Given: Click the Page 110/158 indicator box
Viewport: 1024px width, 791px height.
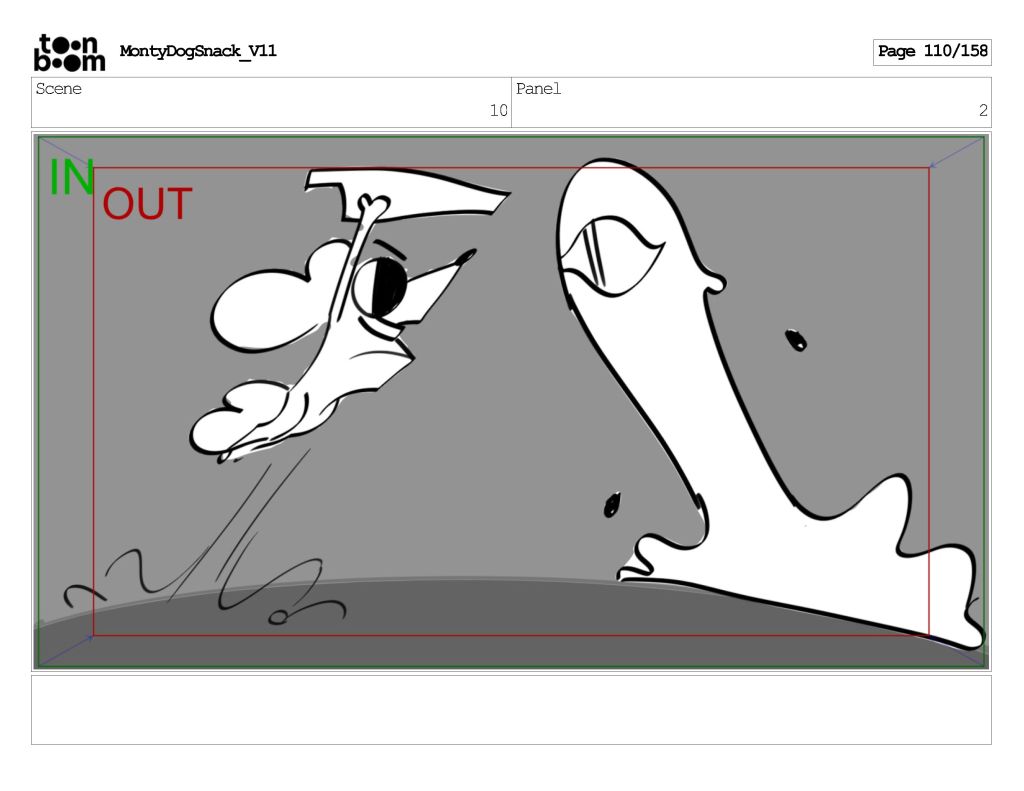Looking at the screenshot, I should pyautogui.click(x=931, y=52).
